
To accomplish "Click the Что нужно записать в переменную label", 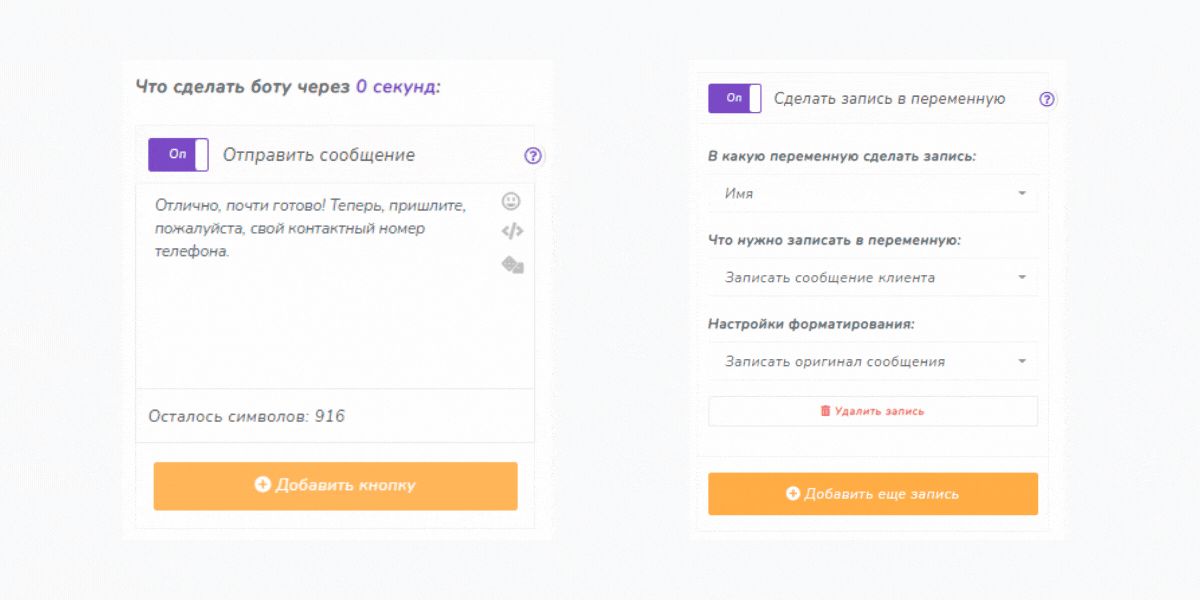I will 834,241.
